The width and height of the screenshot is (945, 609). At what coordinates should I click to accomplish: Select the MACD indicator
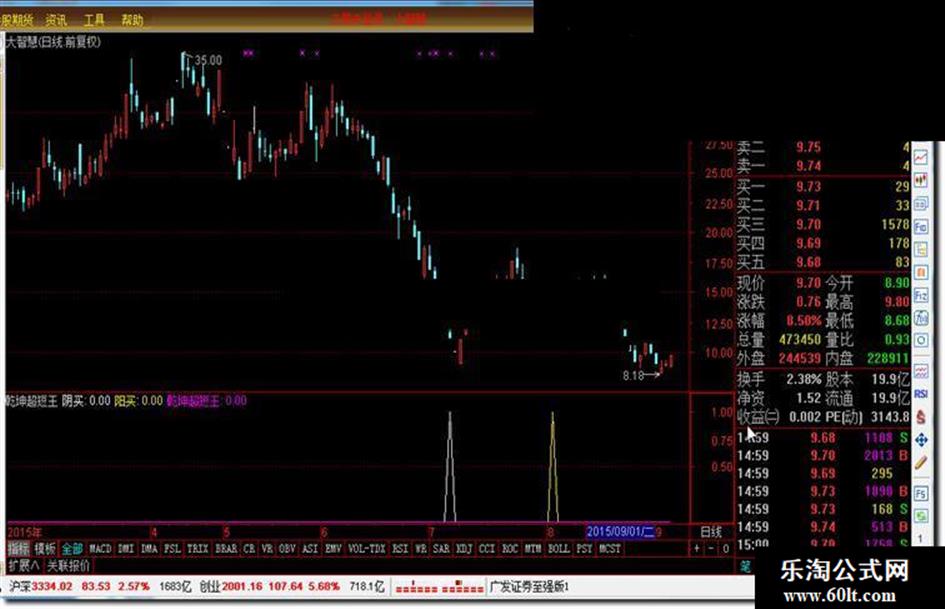[x=100, y=549]
